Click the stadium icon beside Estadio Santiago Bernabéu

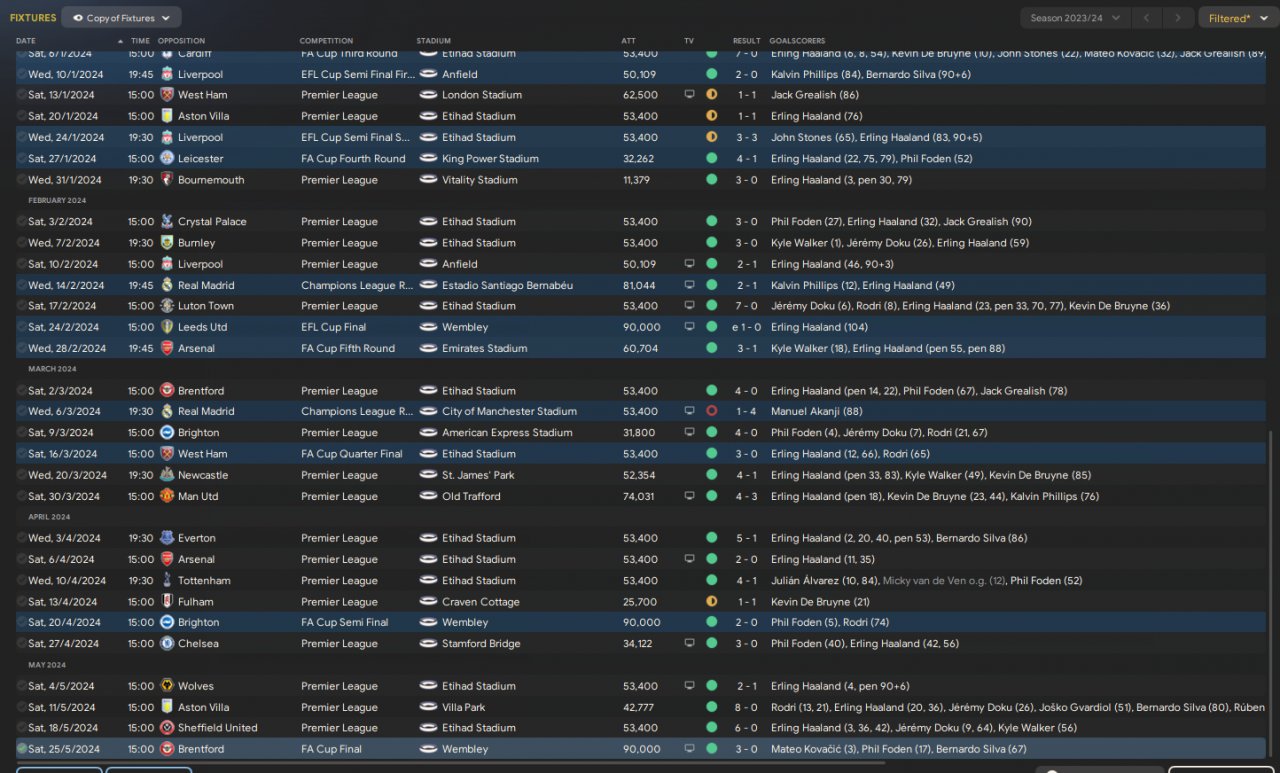(x=428, y=285)
